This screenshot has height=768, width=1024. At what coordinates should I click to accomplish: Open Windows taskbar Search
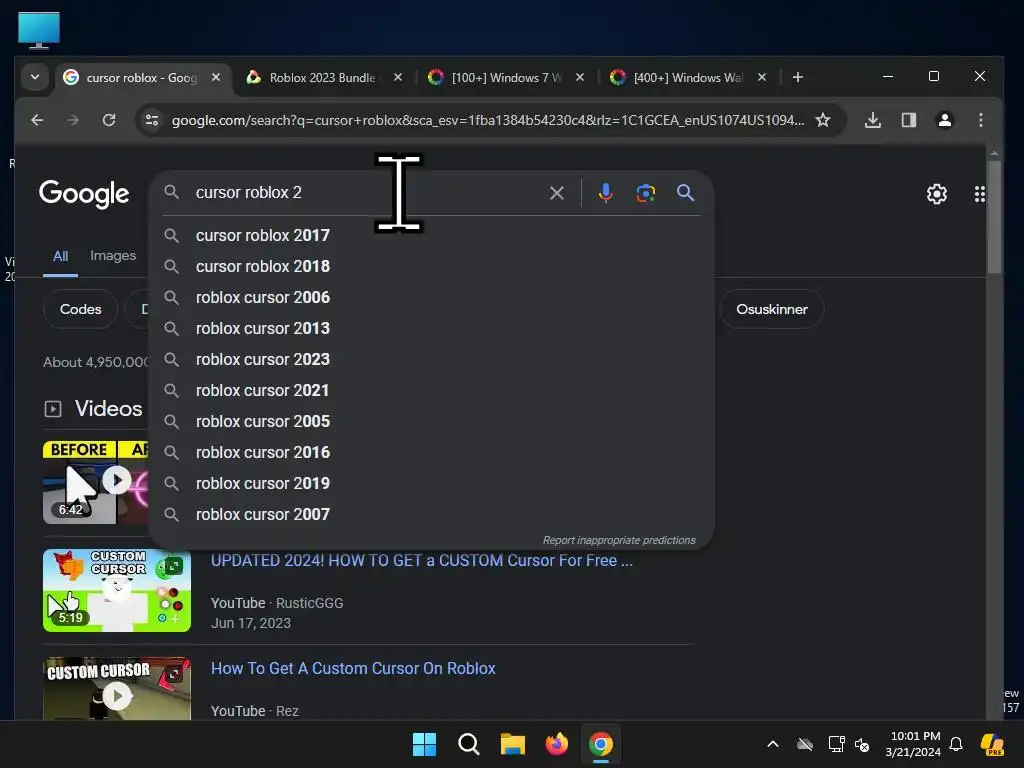pos(468,744)
